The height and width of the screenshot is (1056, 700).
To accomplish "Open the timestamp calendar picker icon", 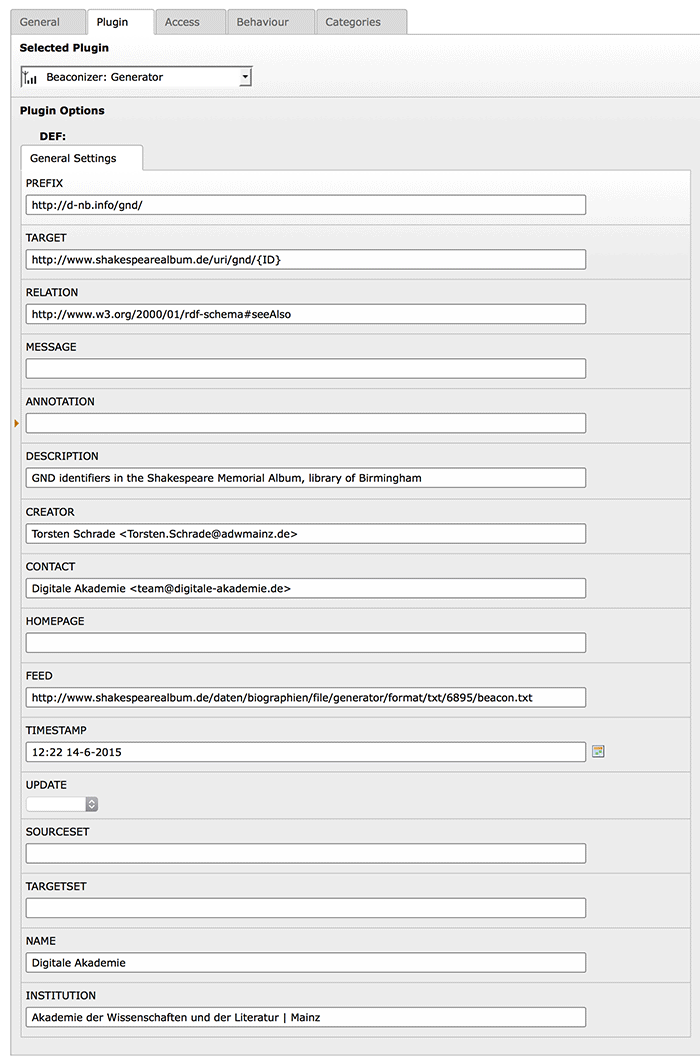I will tap(599, 751).
